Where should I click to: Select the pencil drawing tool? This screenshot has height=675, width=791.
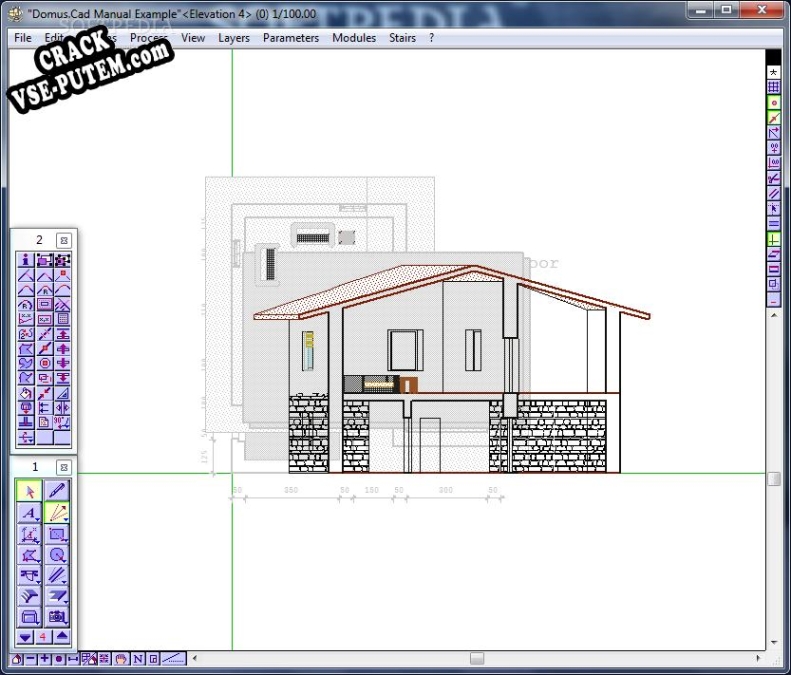pyautogui.click(x=58, y=490)
